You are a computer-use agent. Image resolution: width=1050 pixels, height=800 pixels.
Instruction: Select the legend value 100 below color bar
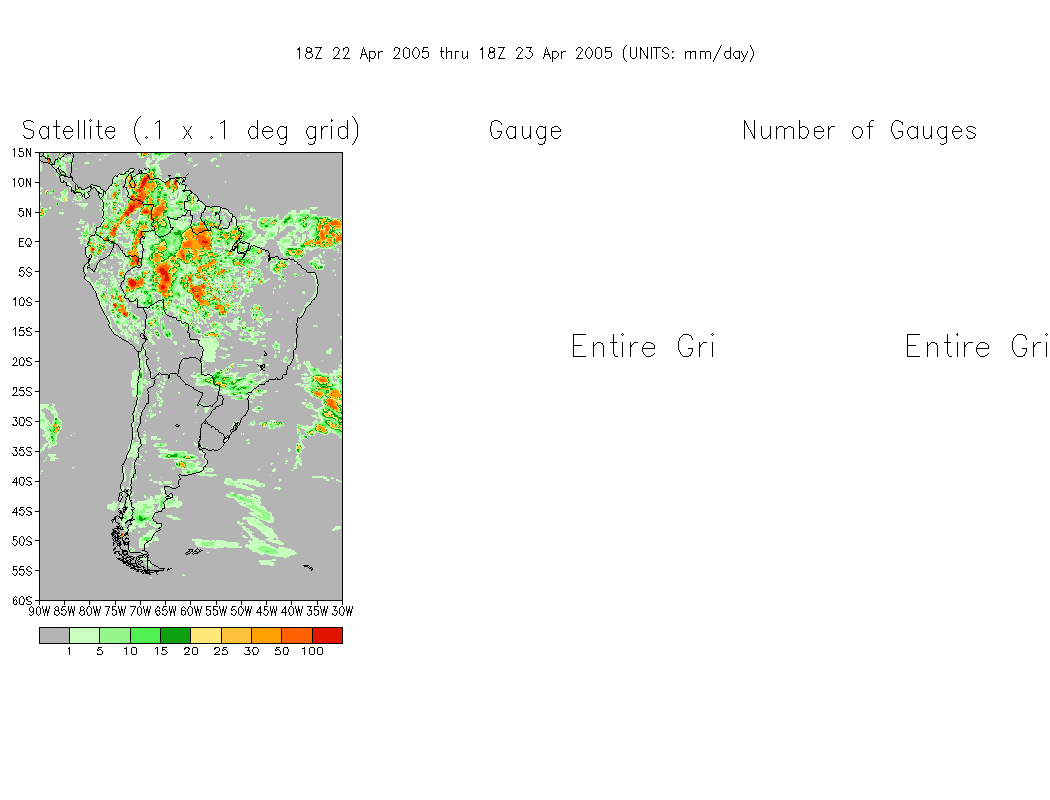coord(312,651)
